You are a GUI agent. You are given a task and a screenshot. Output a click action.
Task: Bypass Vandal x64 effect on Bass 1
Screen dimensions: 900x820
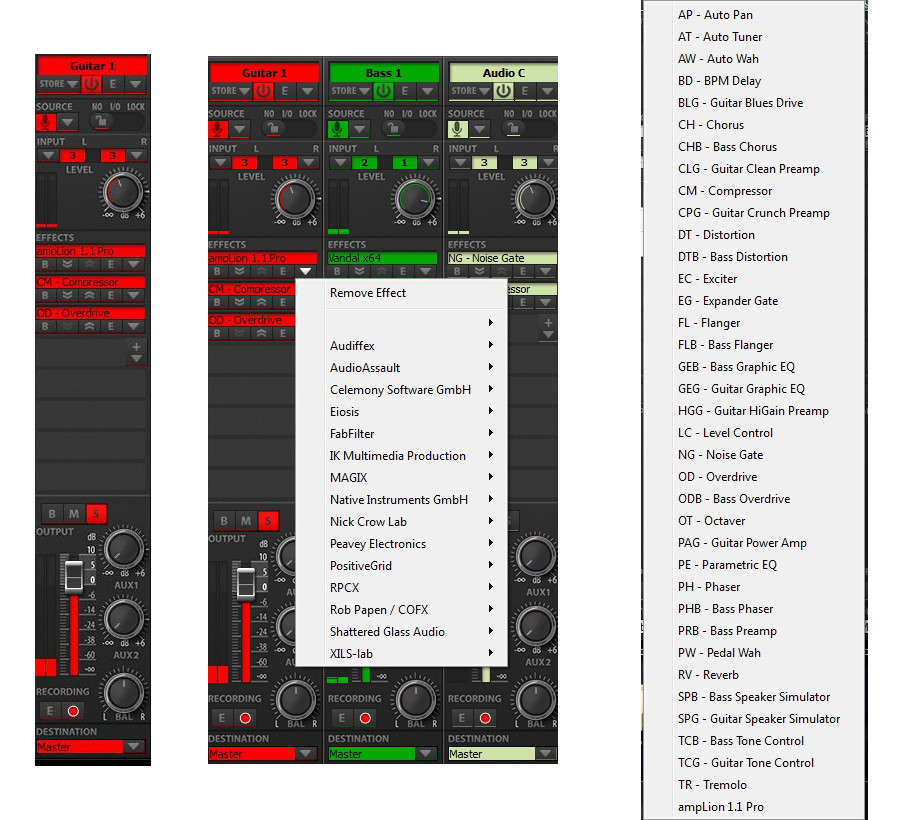click(x=338, y=271)
